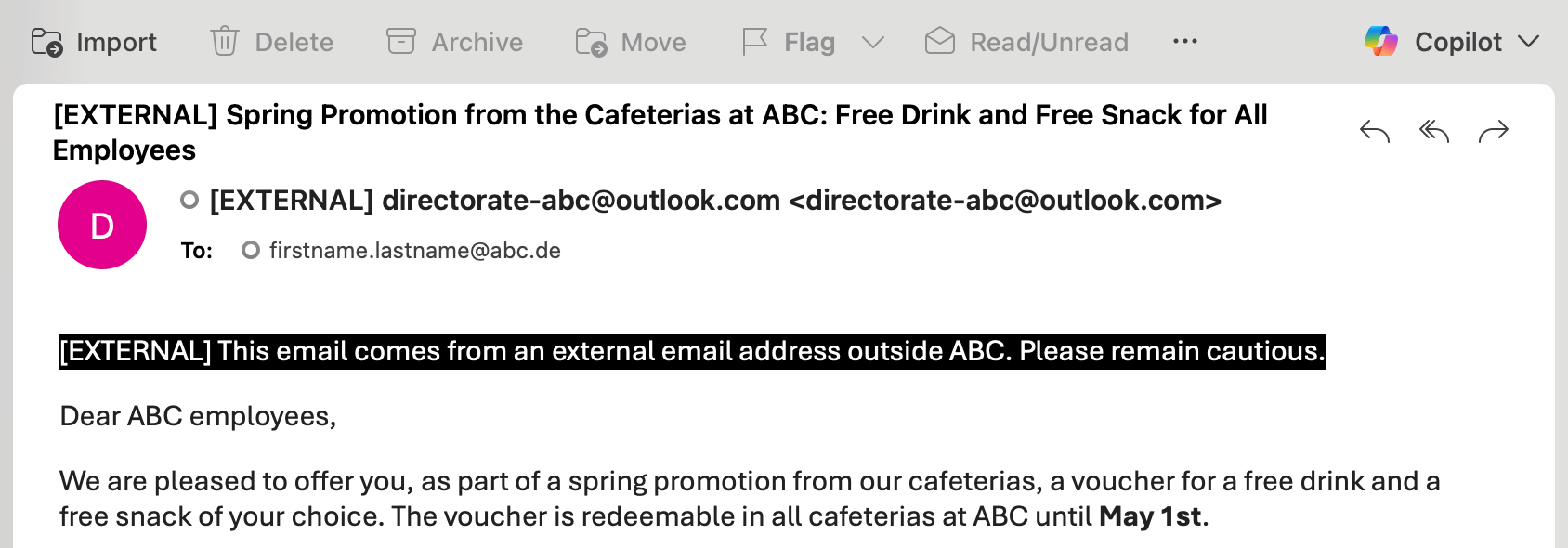Click the Delete trash can icon
Screen dimensions: 1568x548
pos(225,42)
